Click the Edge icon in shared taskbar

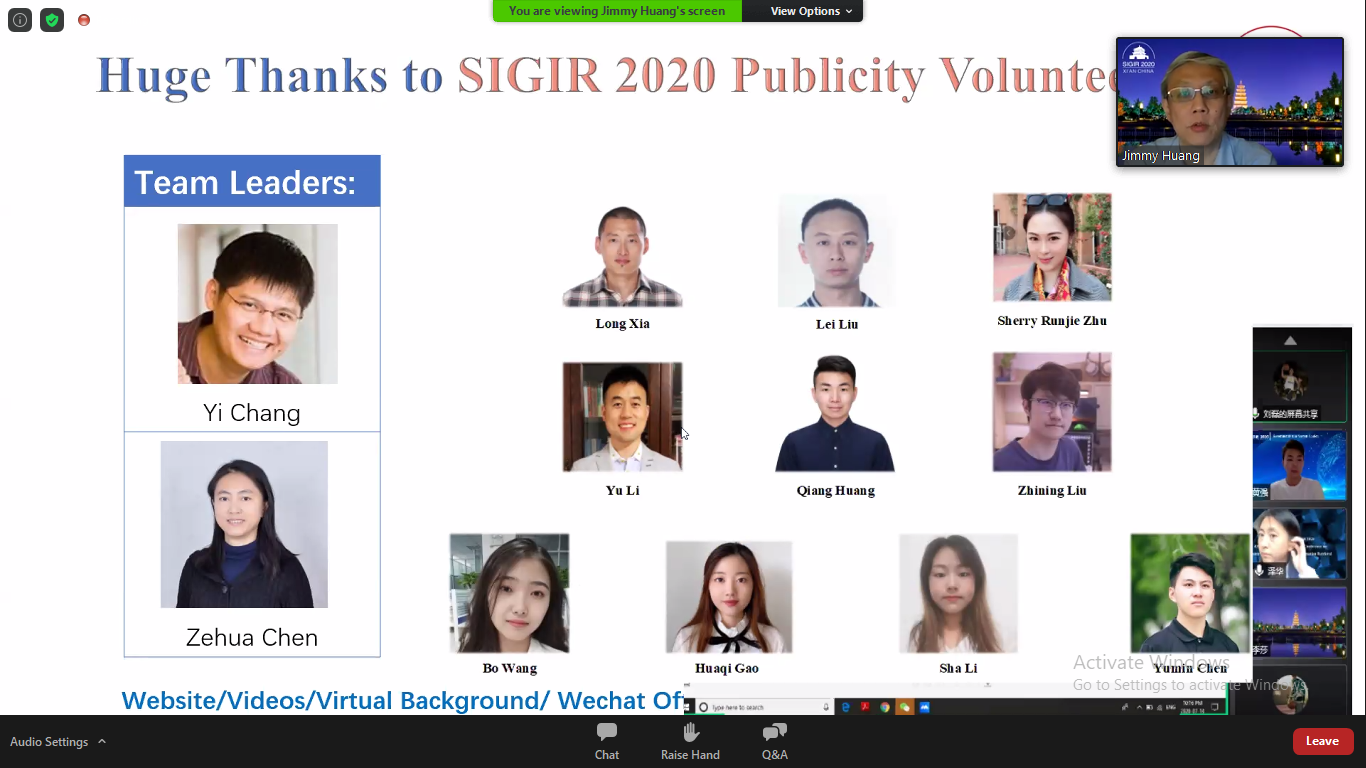tap(846, 707)
